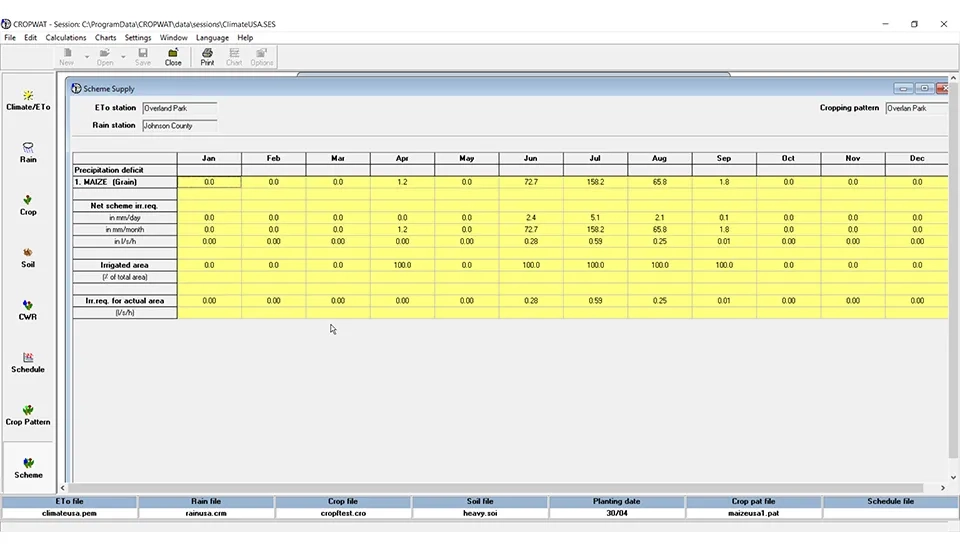Viewport: 960px width, 548px height.
Task: Select the Jan cell for MAIZE row
Action: (209, 182)
